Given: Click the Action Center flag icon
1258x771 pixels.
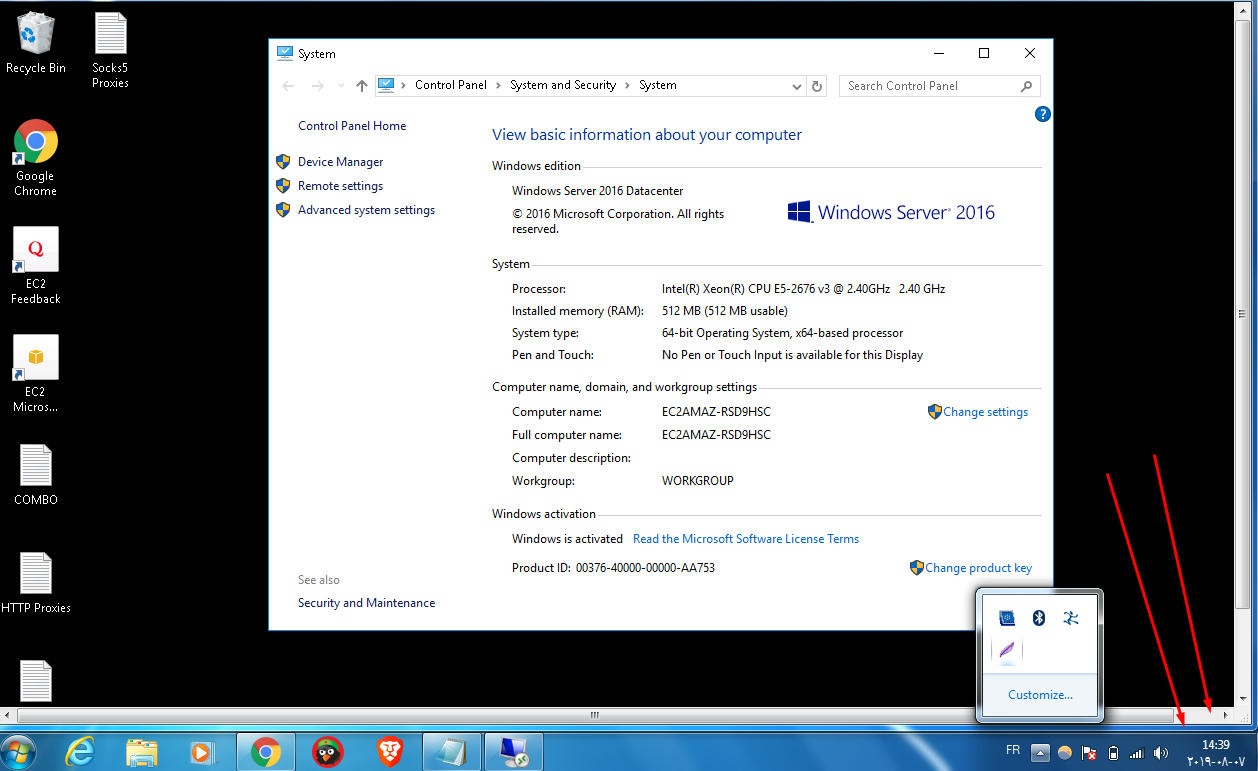Looking at the screenshot, I should tap(1090, 753).
